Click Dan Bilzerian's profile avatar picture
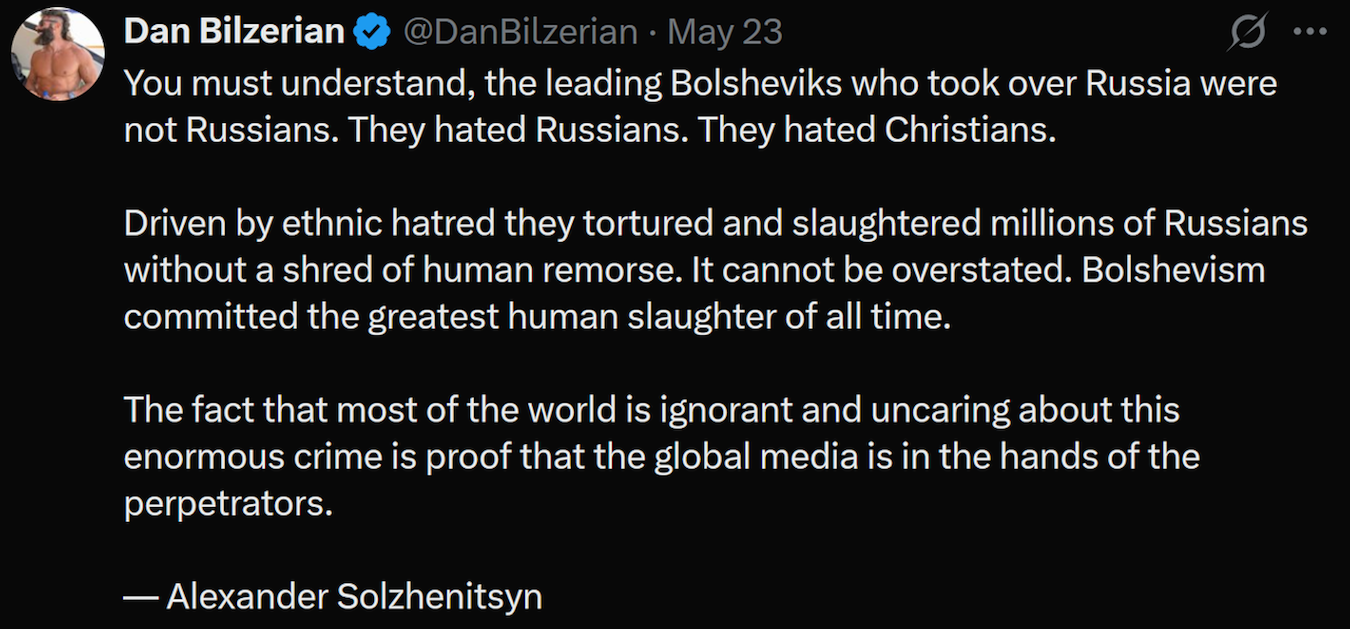Screen dimensions: 1350x629 (x=58, y=54)
